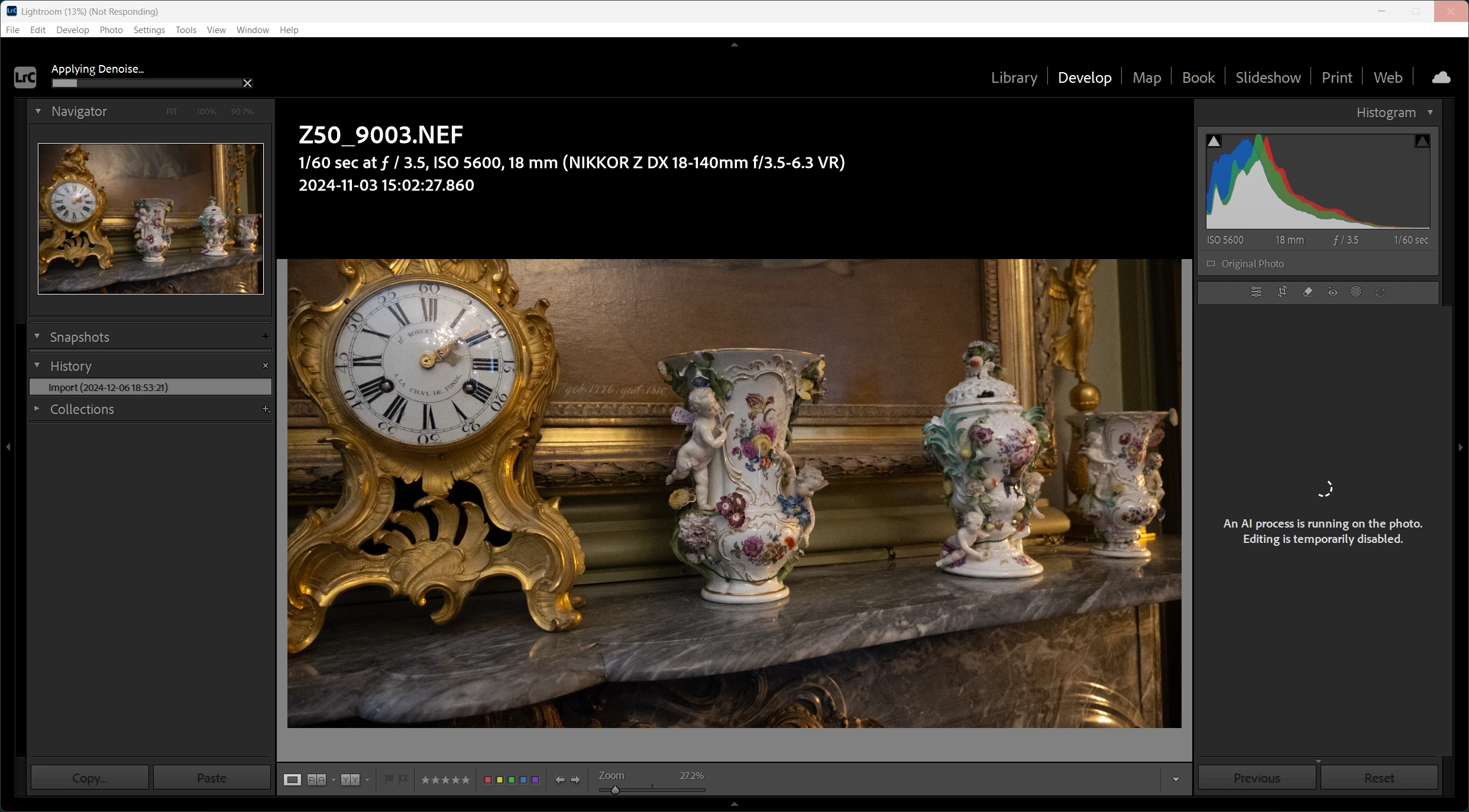Screen dimensions: 1469x812
Task: Apply the red color label swatch
Action: 488,779
